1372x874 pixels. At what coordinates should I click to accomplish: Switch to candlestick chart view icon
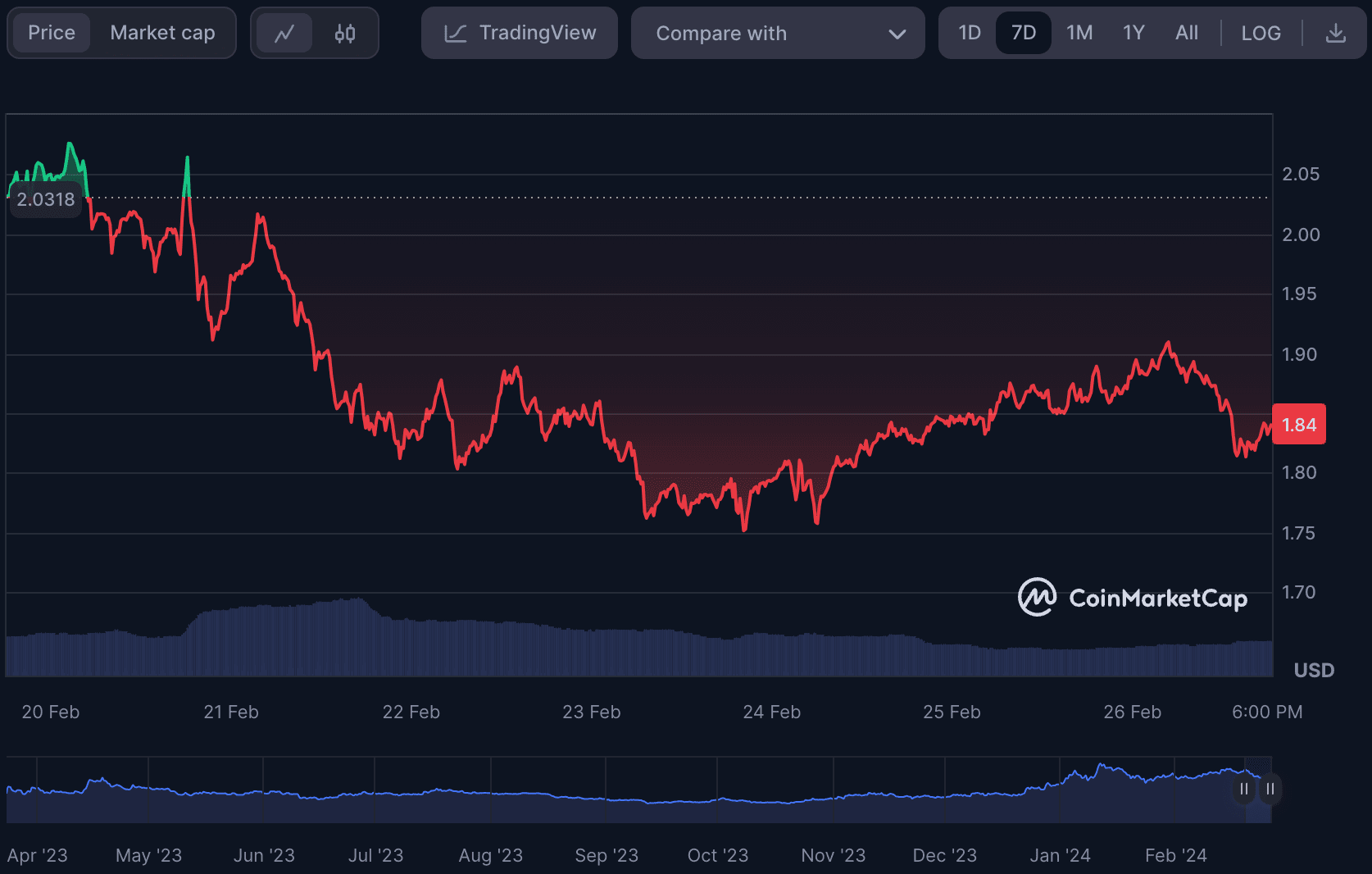[345, 34]
